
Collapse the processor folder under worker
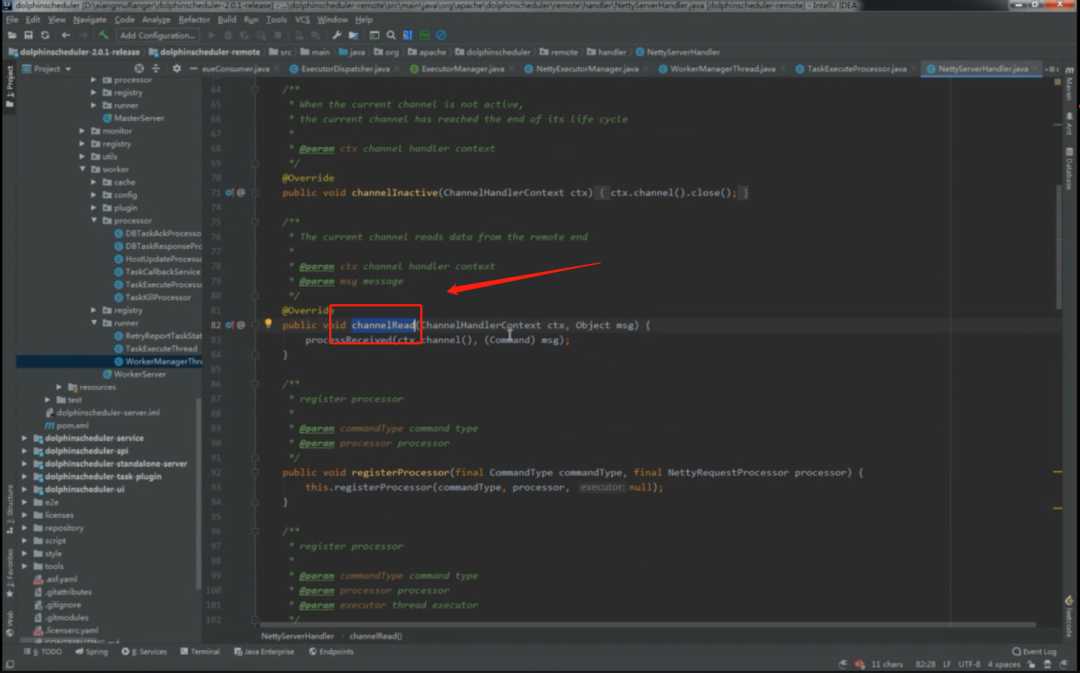coord(94,220)
